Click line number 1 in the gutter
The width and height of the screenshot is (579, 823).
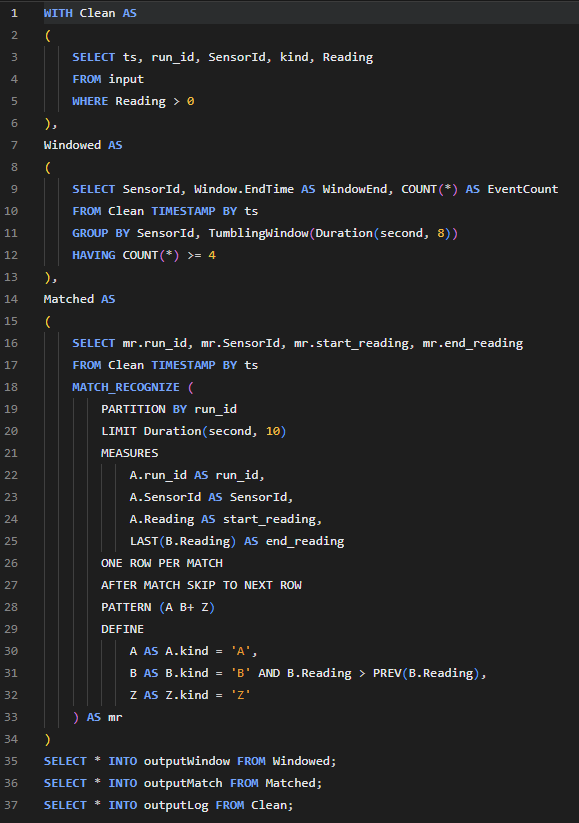[x=14, y=13]
